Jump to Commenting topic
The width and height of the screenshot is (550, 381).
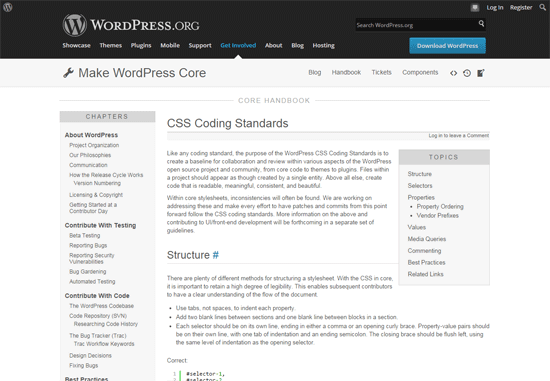[424, 251]
